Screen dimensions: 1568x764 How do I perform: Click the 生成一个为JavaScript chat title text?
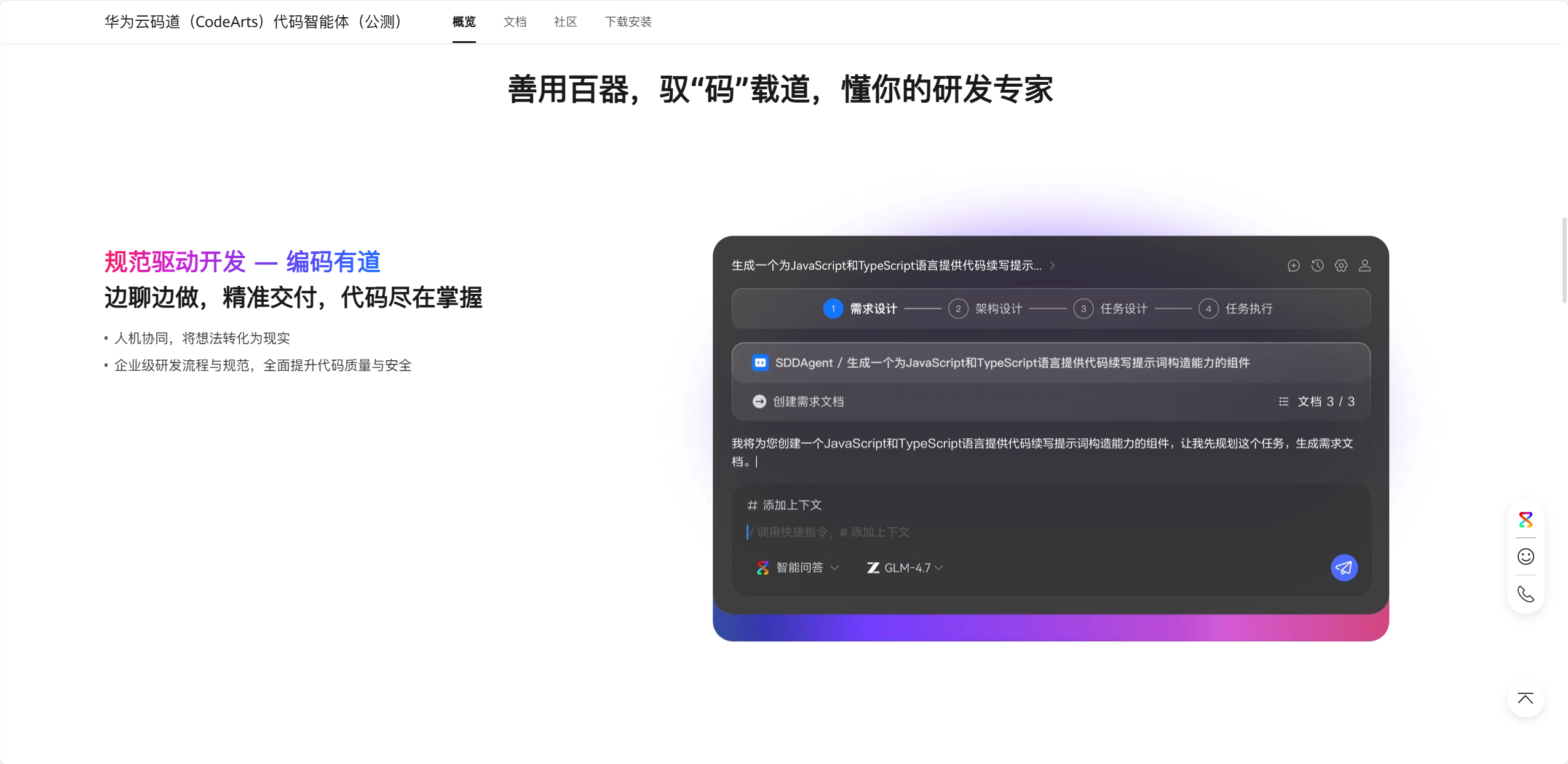[x=886, y=266]
